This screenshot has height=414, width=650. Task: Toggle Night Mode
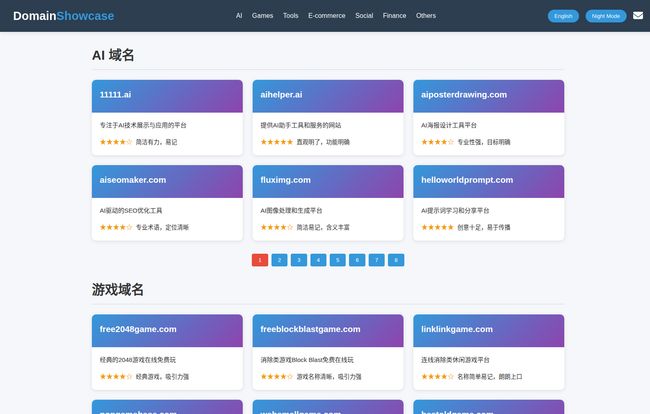[606, 16]
